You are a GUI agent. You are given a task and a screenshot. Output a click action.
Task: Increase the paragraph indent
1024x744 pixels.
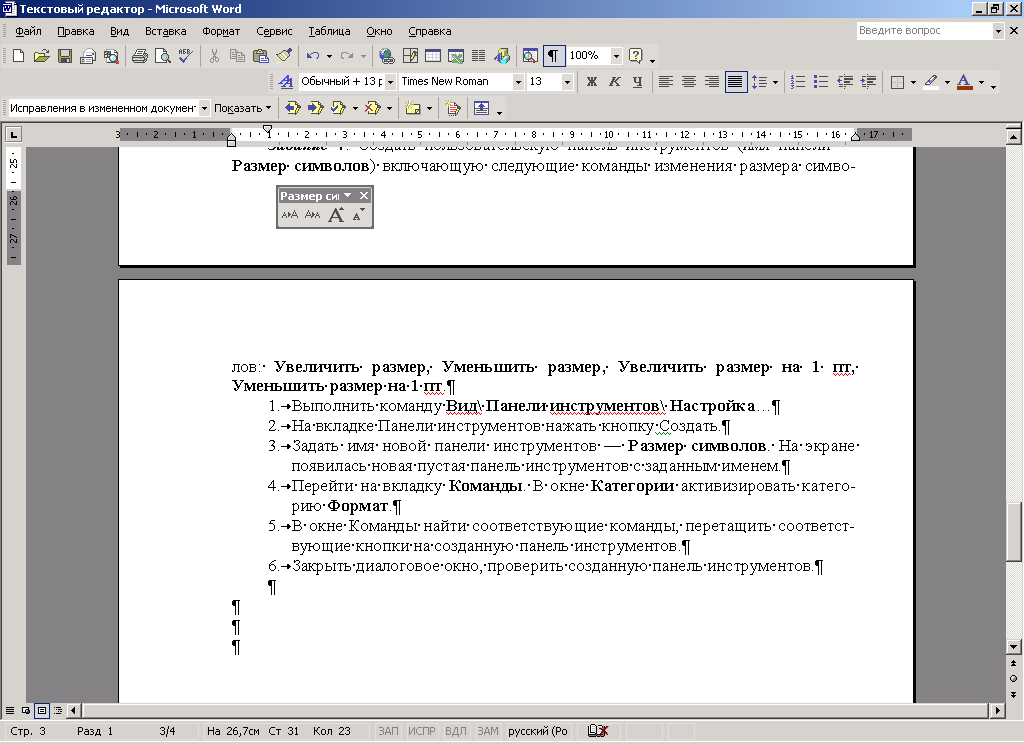click(869, 82)
